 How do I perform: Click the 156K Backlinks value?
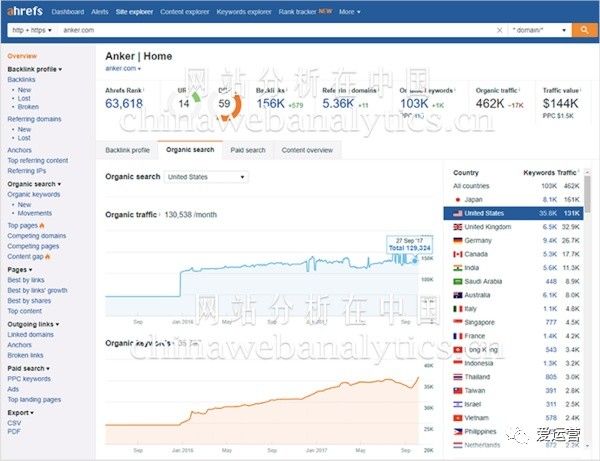pos(271,104)
